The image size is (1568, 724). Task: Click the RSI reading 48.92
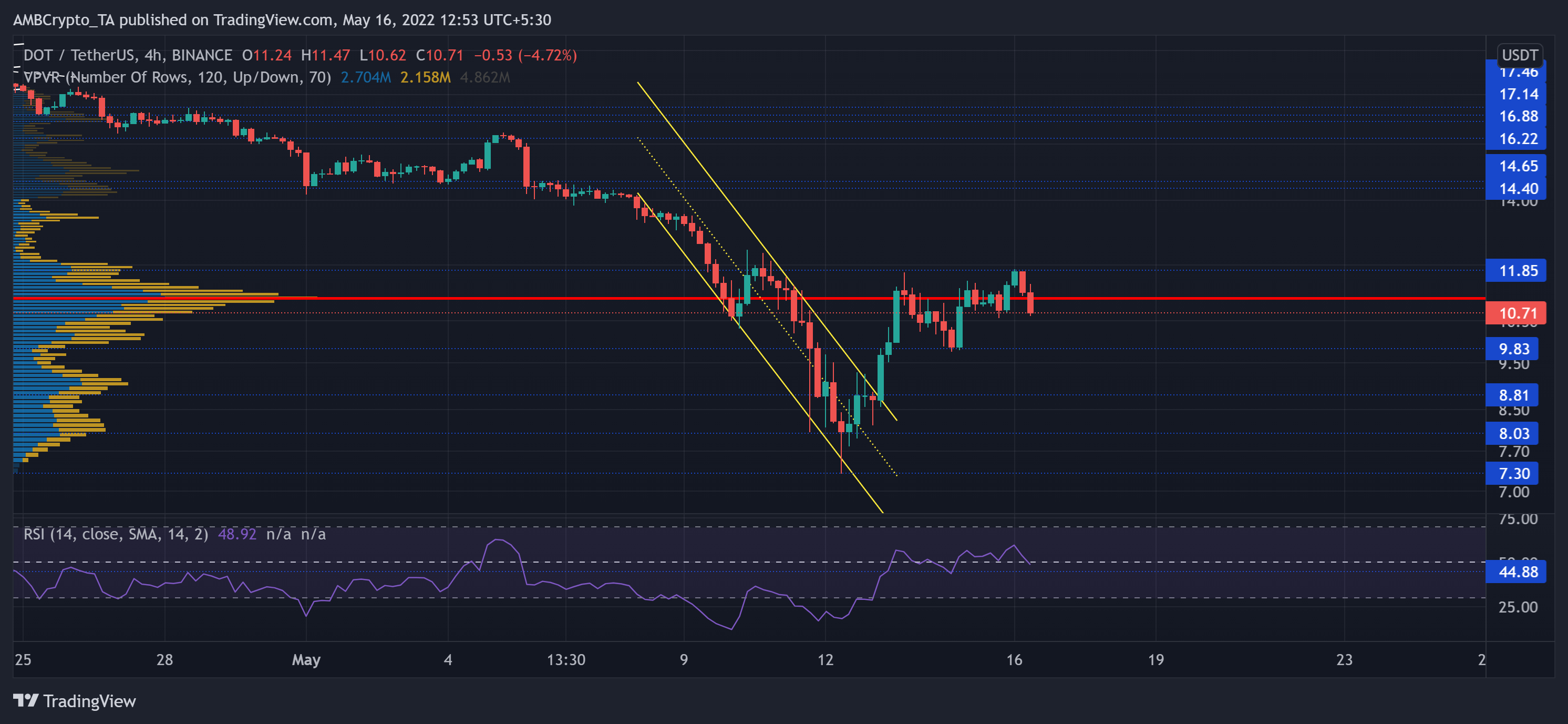[237, 534]
